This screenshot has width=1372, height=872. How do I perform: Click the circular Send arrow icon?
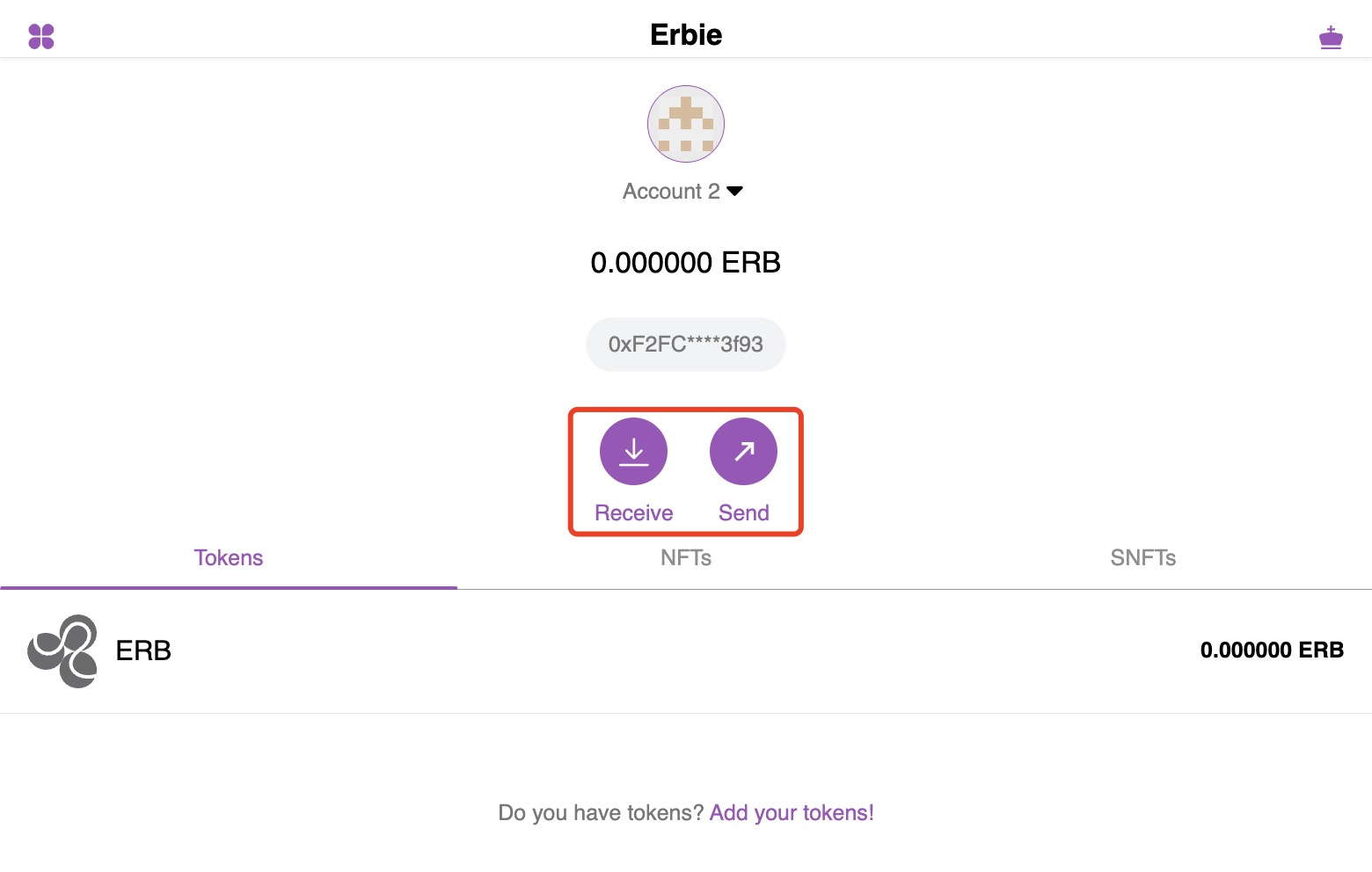click(743, 451)
